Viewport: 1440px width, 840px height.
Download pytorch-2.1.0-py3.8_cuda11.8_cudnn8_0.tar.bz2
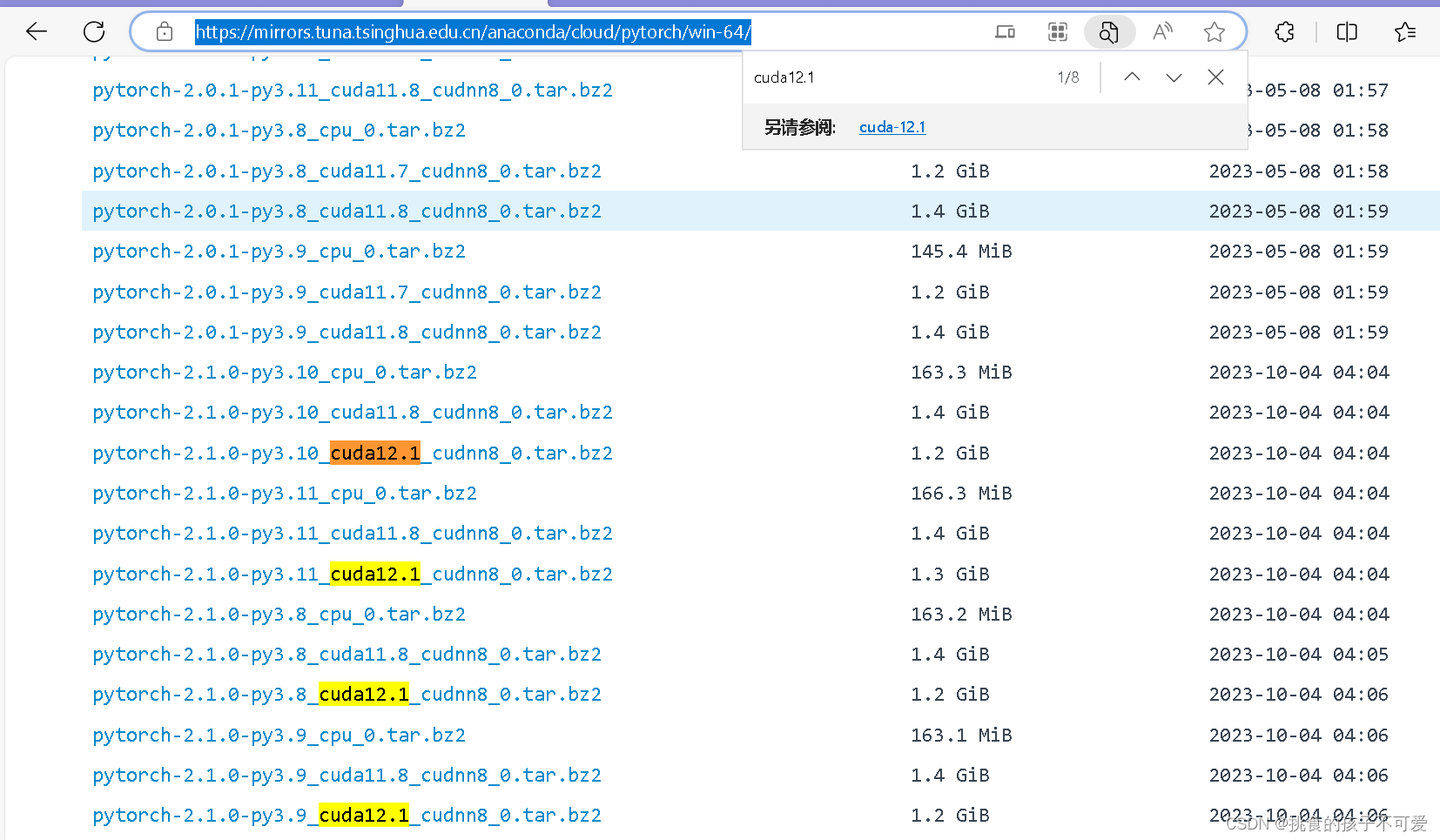347,655
